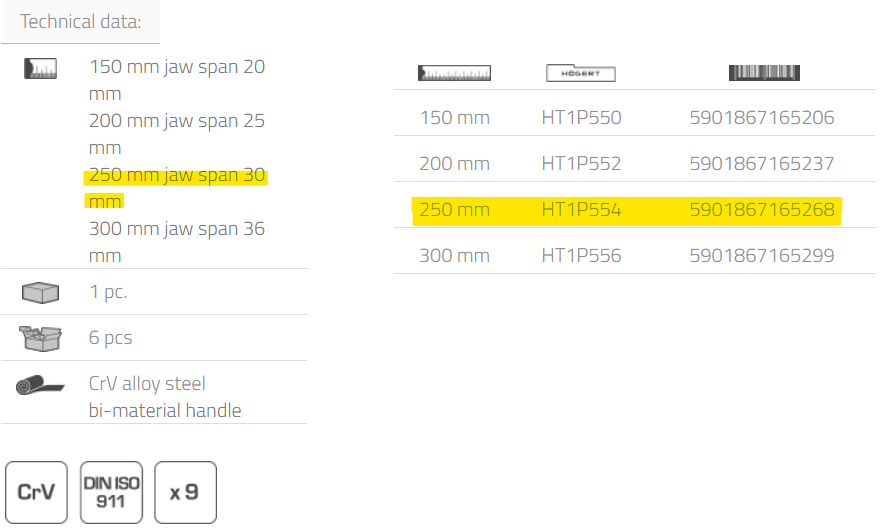The height and width of the screenshot is (532, 880).
Task: Click the DIN ISO 911 badge
Action: pos(111,492)
